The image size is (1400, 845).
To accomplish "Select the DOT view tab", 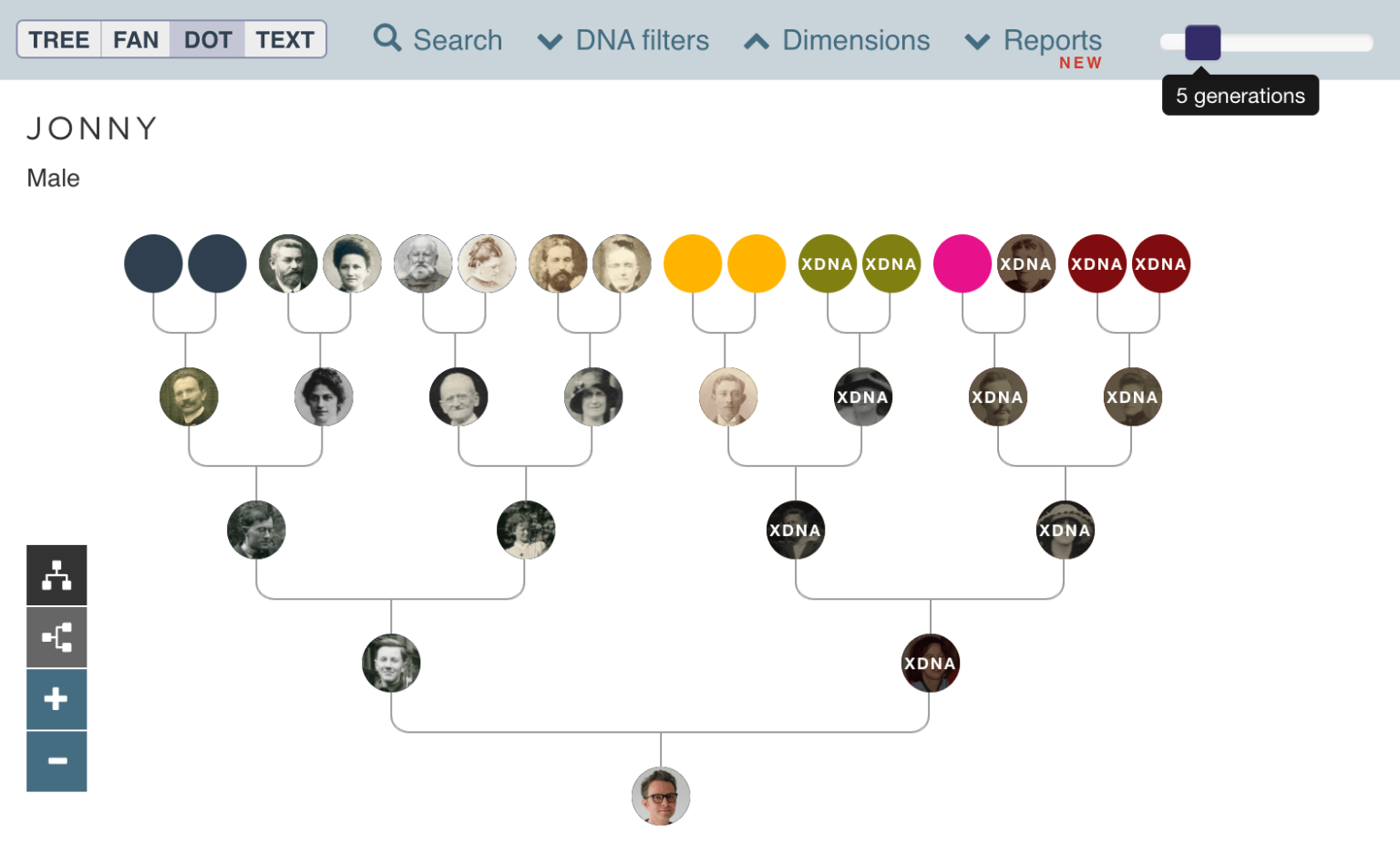I will coord(208,39).
